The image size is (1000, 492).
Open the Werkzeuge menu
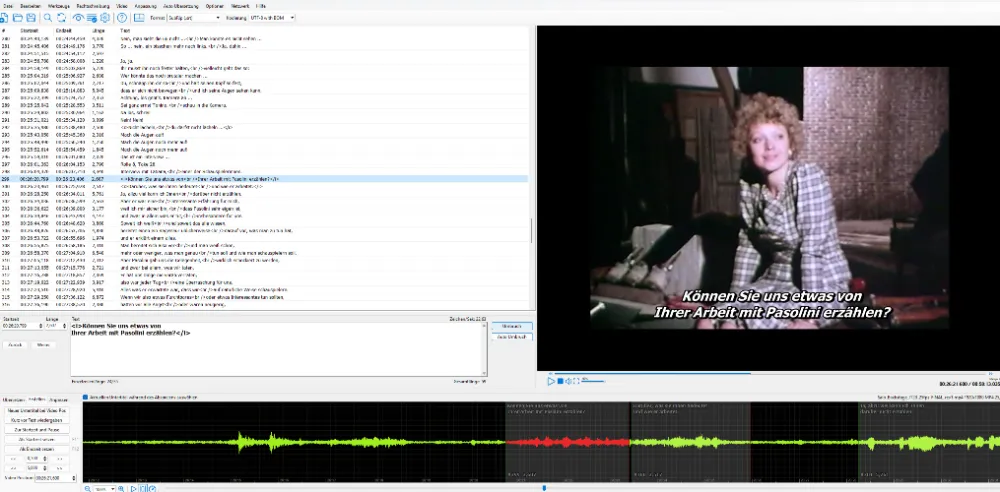[59, 5]
